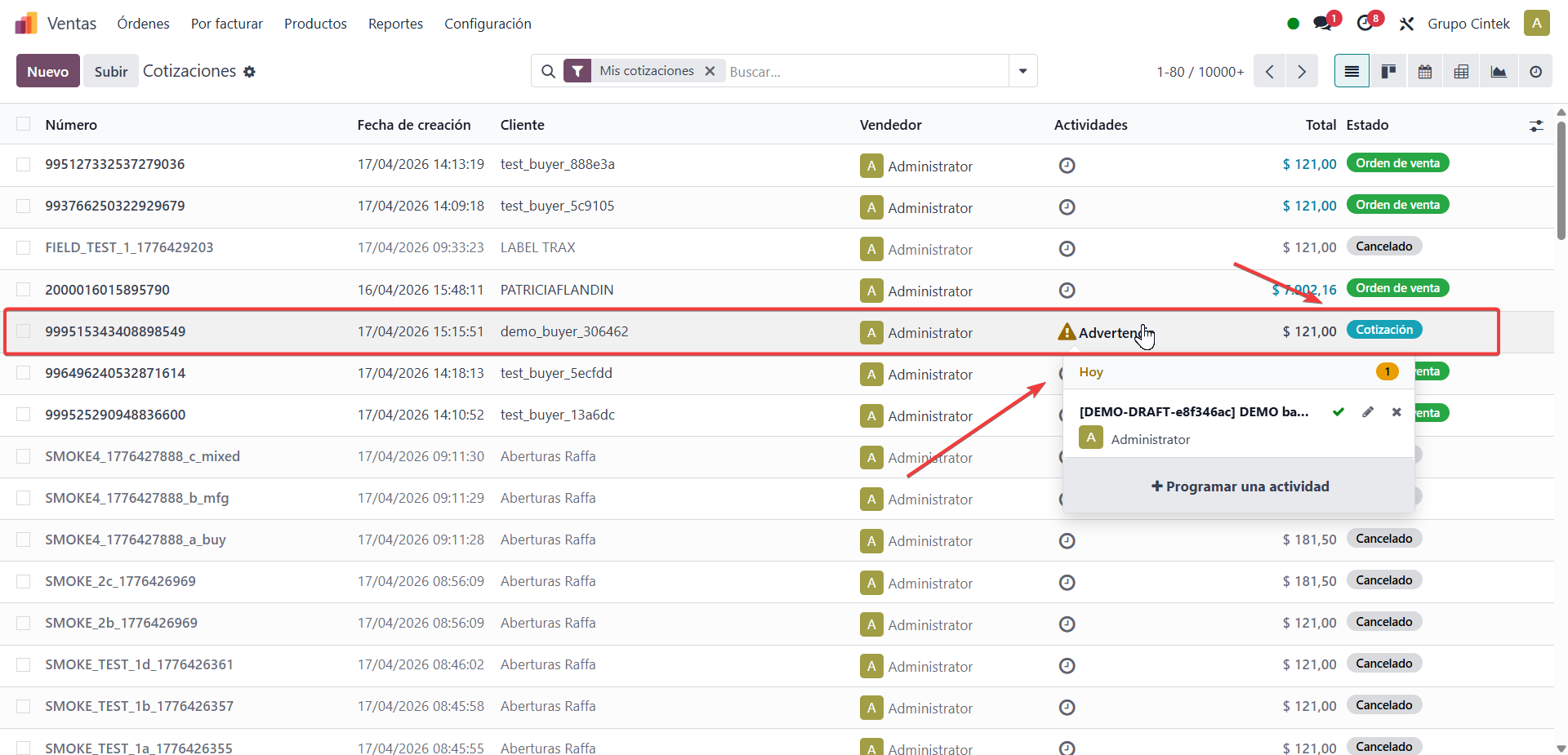Click warning activity icon on 999515343408898549
This screenshot has height=755, width=1568.
tap(1067, 332)
